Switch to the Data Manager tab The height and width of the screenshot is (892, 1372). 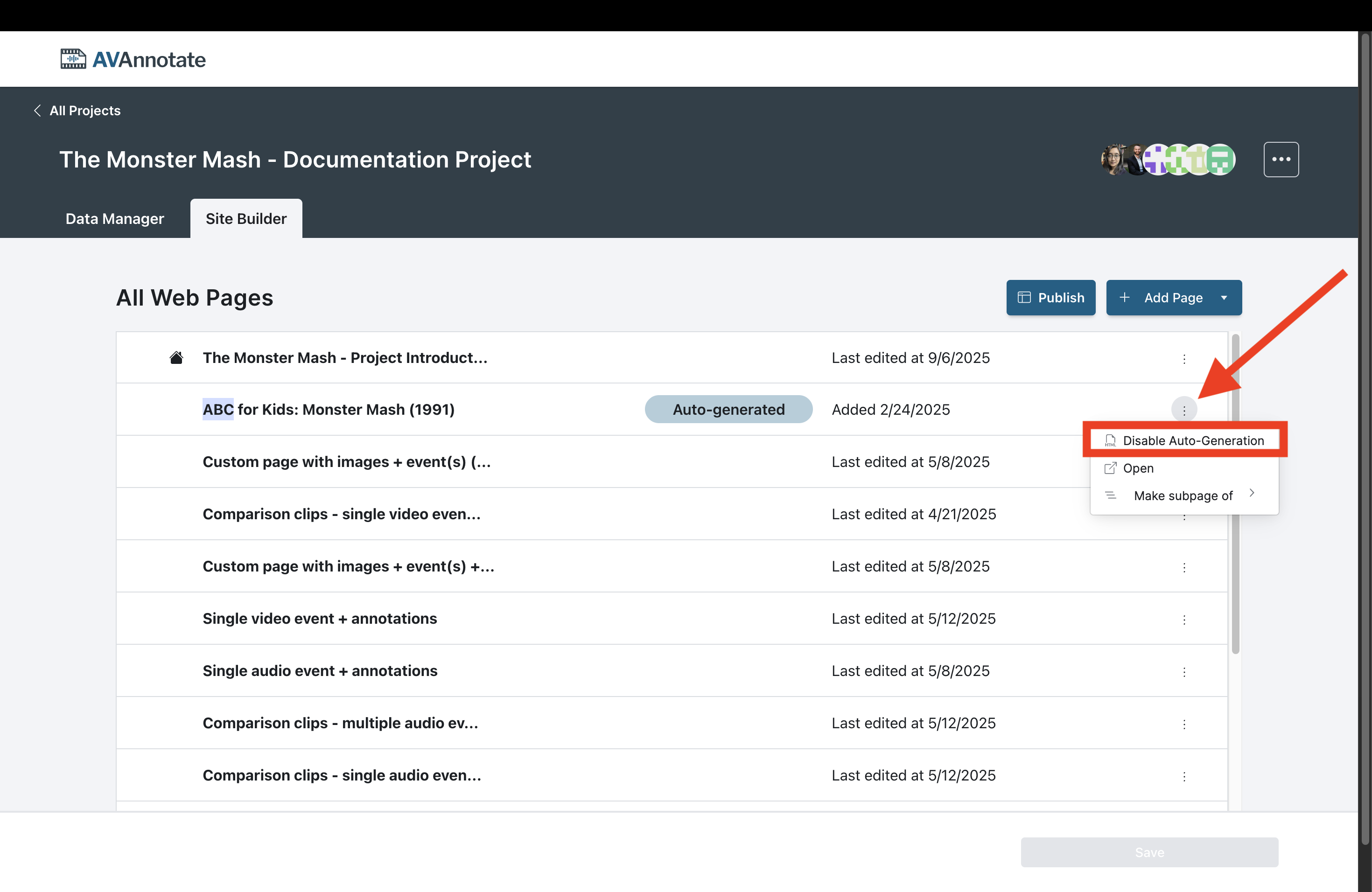click(x=115, y=219)
